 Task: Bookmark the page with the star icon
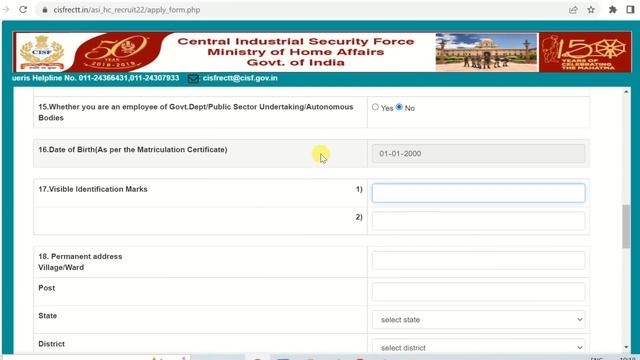(591, 10)
